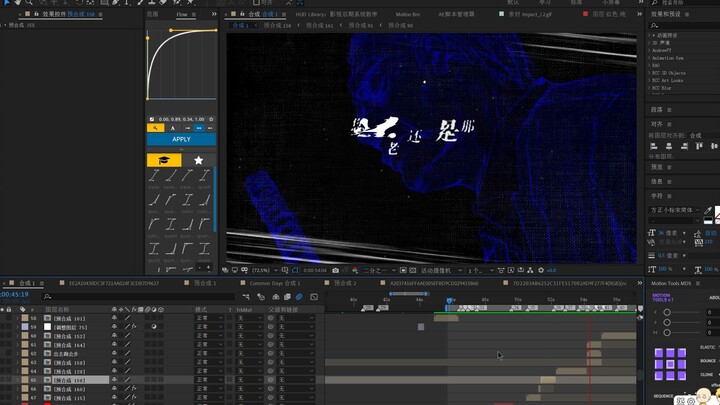Toggle the fx switch on layer 67
Image resolution: width=720 pixels, height=405 pixels.
tap(134, 398)
